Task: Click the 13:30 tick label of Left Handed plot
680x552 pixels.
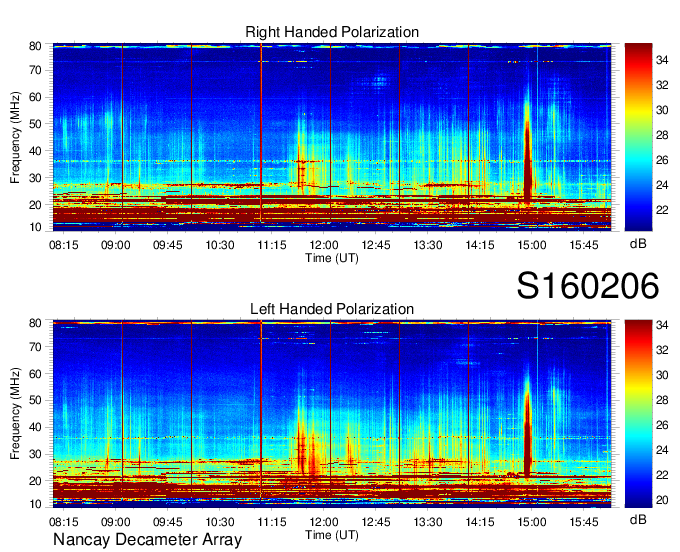Action: click(428, 522)
